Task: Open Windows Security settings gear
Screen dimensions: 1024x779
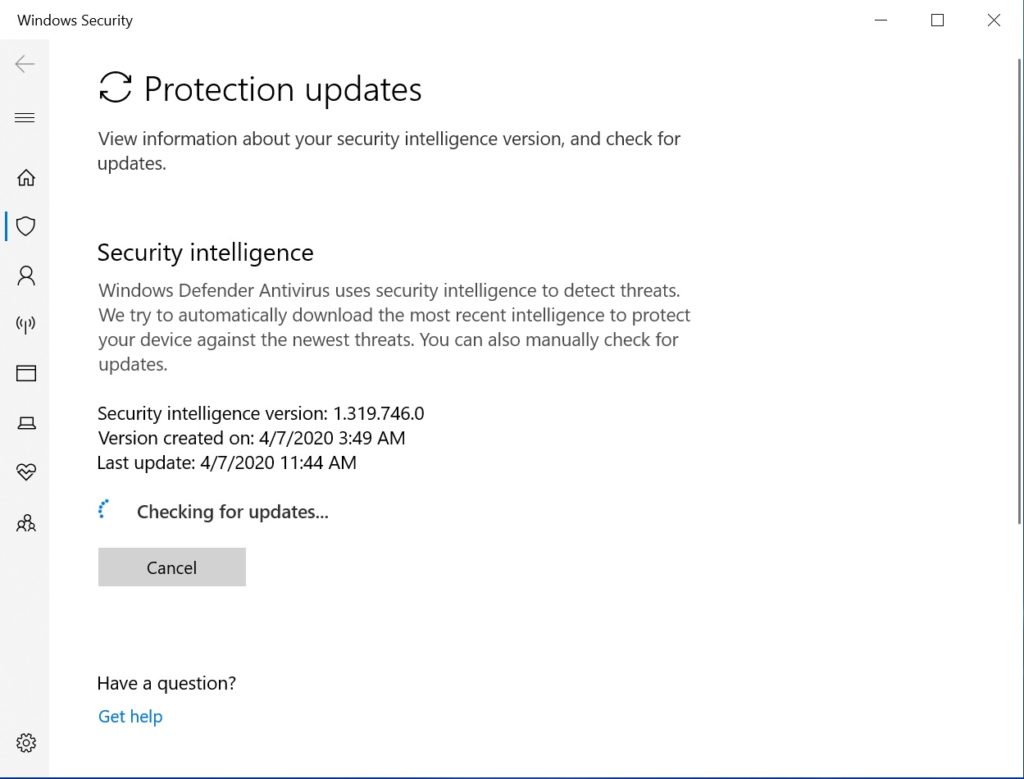Action: click(26, 743)
